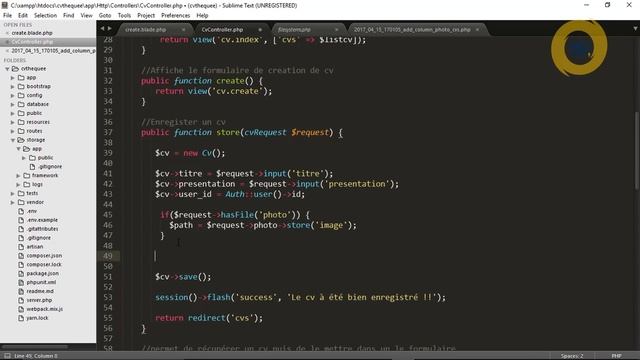Switch to the filesystems.php tab
Viewport: 640px width, 360px height.
304,30
